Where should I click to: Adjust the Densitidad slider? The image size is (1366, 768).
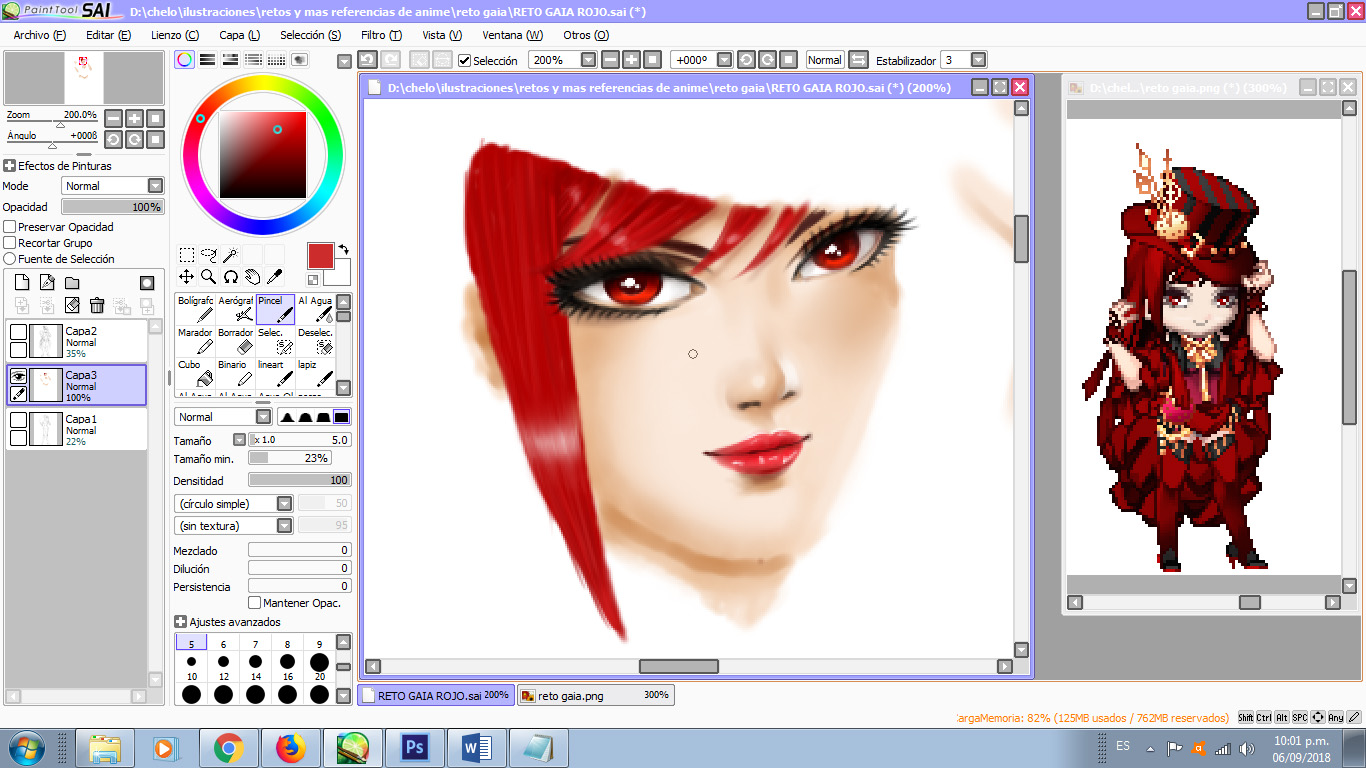tap(300, 481)
